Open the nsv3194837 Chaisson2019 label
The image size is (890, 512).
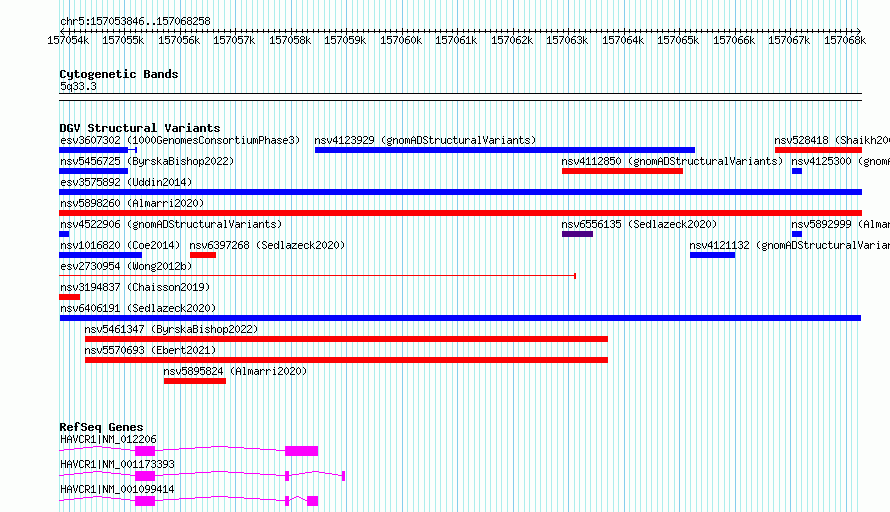(x=135, y=287)
